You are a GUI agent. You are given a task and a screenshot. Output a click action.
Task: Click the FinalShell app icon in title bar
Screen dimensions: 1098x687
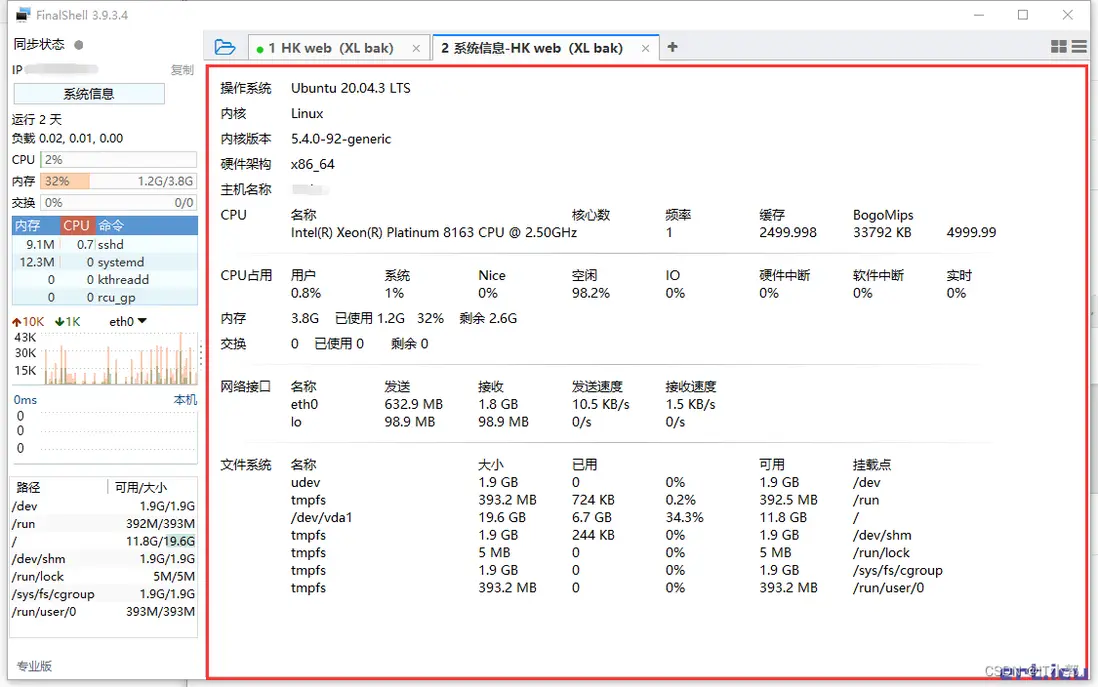click(23, 15)
